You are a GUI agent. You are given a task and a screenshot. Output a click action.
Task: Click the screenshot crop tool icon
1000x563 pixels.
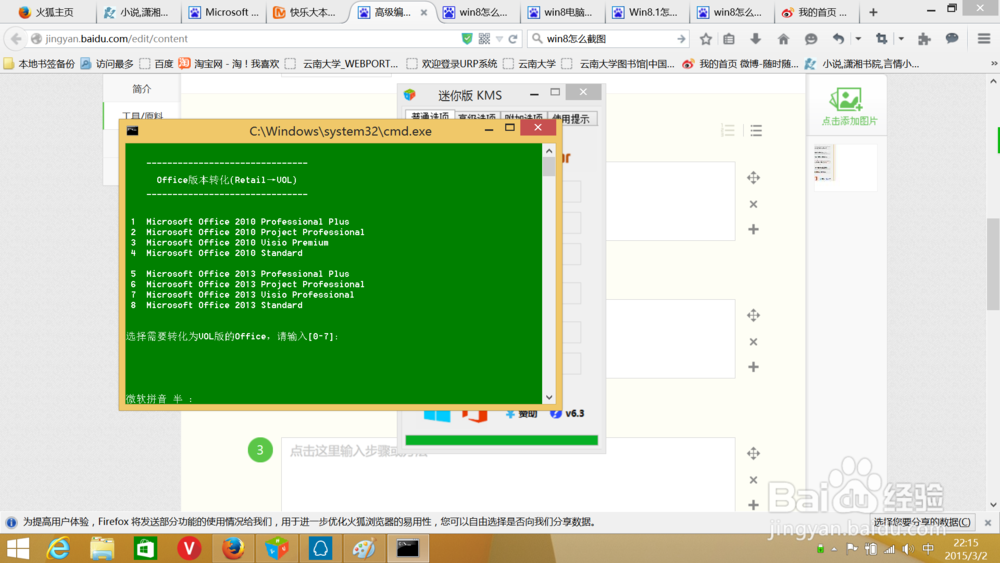[881, 39]
